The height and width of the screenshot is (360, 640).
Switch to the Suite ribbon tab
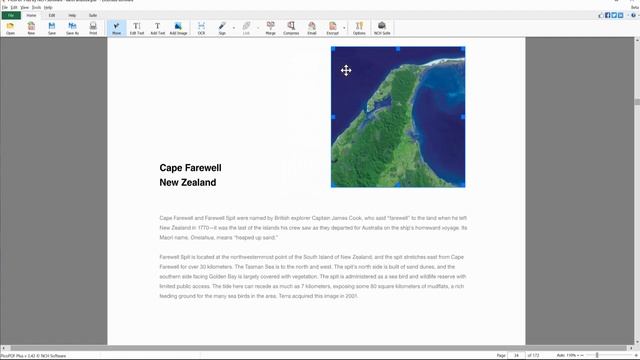93,16
